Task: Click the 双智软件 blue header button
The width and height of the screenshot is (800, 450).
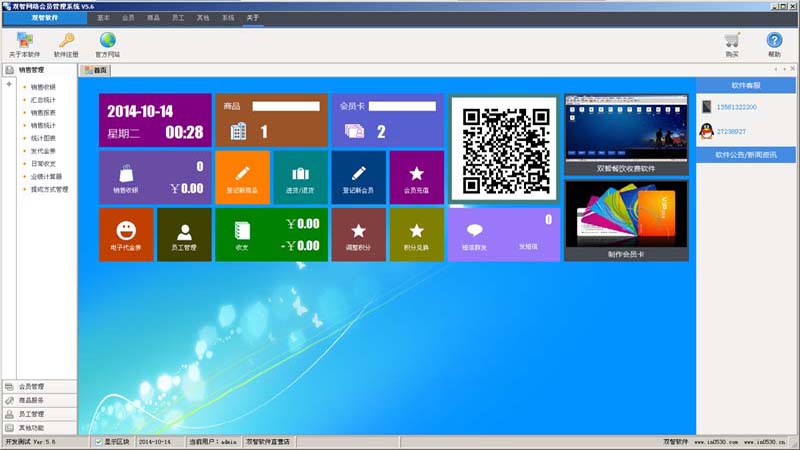Action: tap(45, 18)
